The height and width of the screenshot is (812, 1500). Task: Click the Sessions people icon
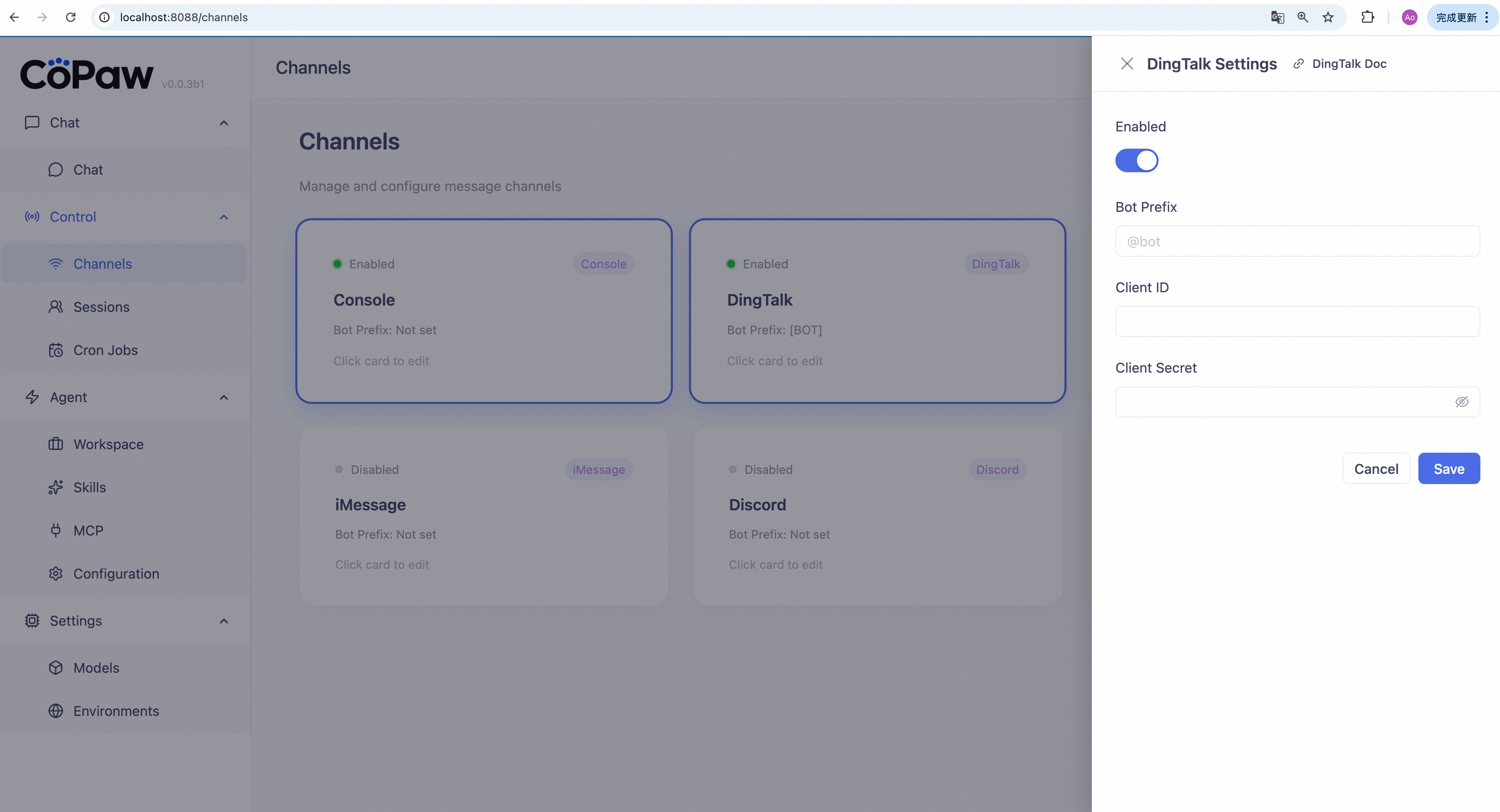[x=55, y=307]
